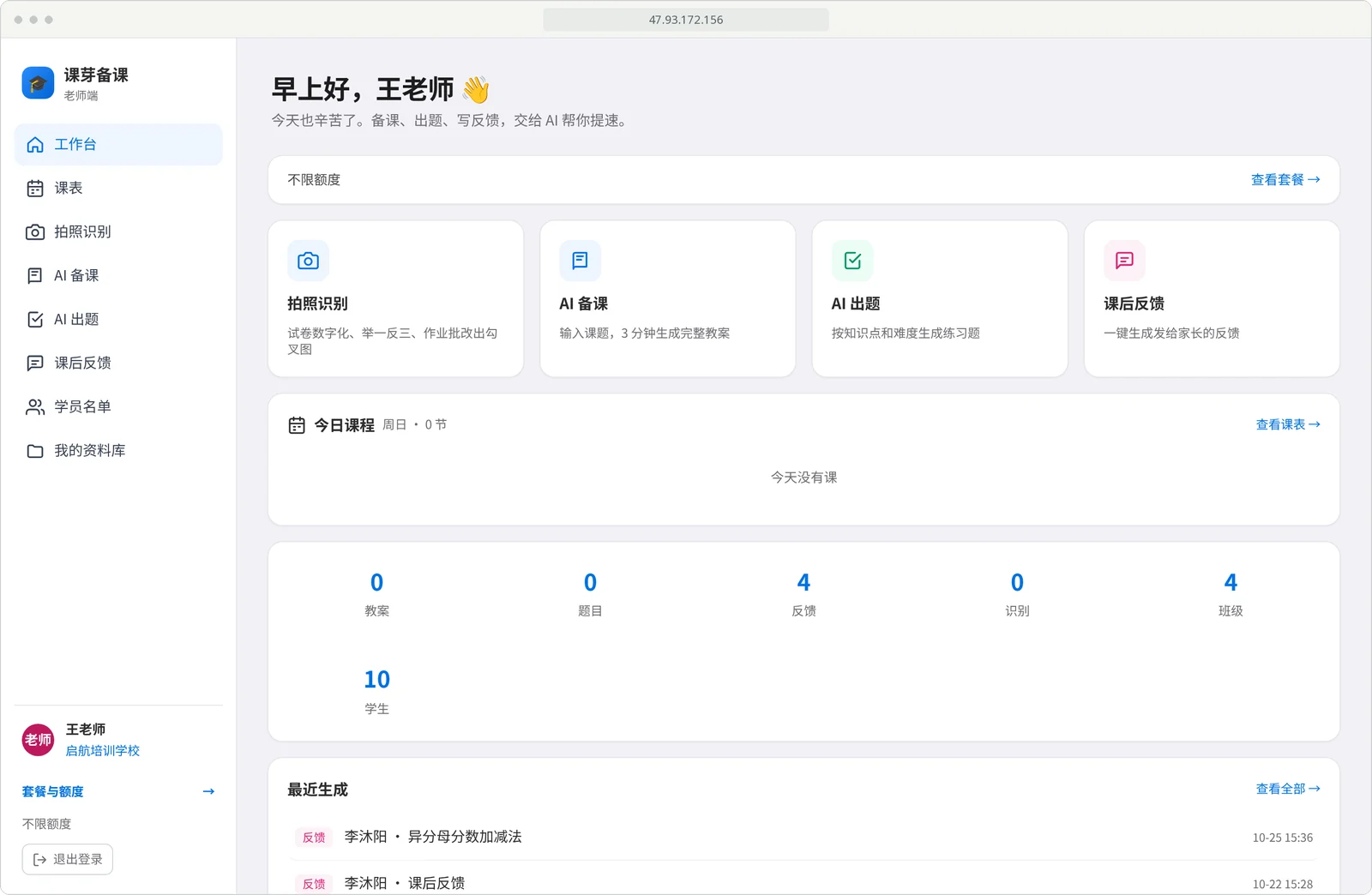
Task: Click the 老师 avatar circle
Action: tap(38, 740)
